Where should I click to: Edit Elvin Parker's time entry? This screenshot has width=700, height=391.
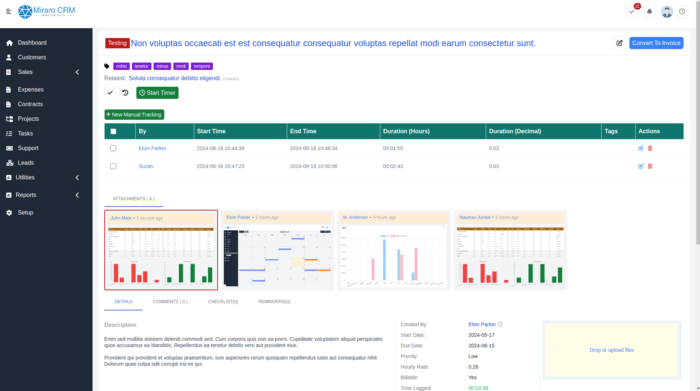641,148
